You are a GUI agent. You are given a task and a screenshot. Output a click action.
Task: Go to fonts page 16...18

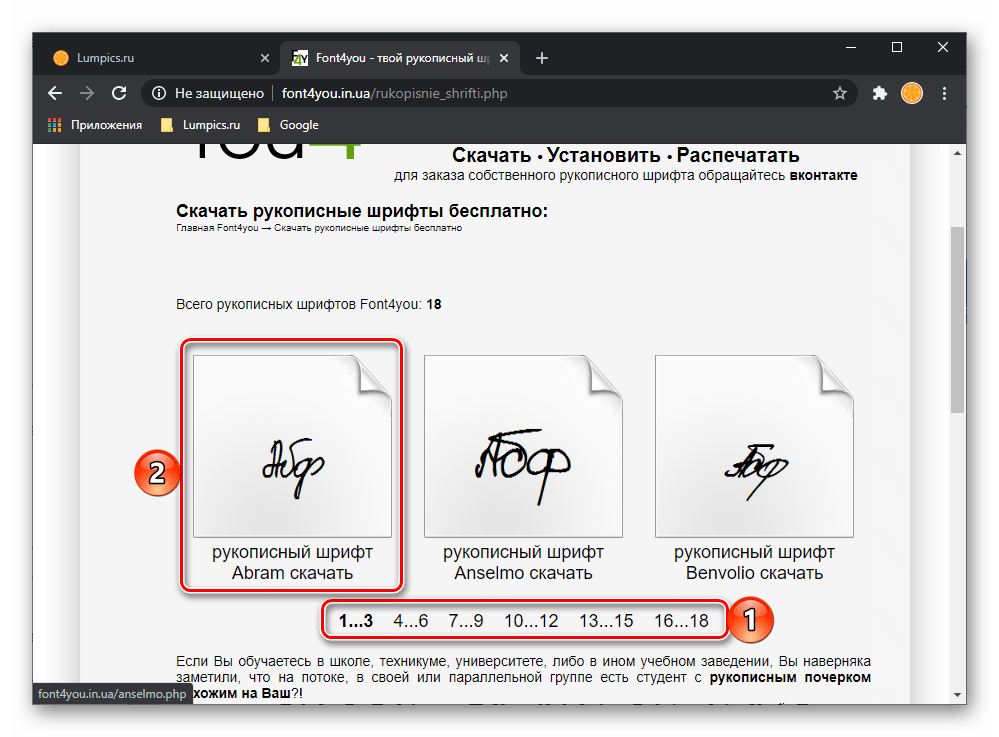pos(681,621)
